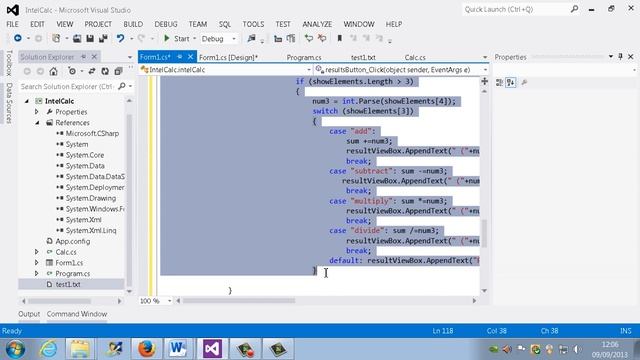Collapse the References tree node
The width and height of the screenshot is (640, 360).
37,122
